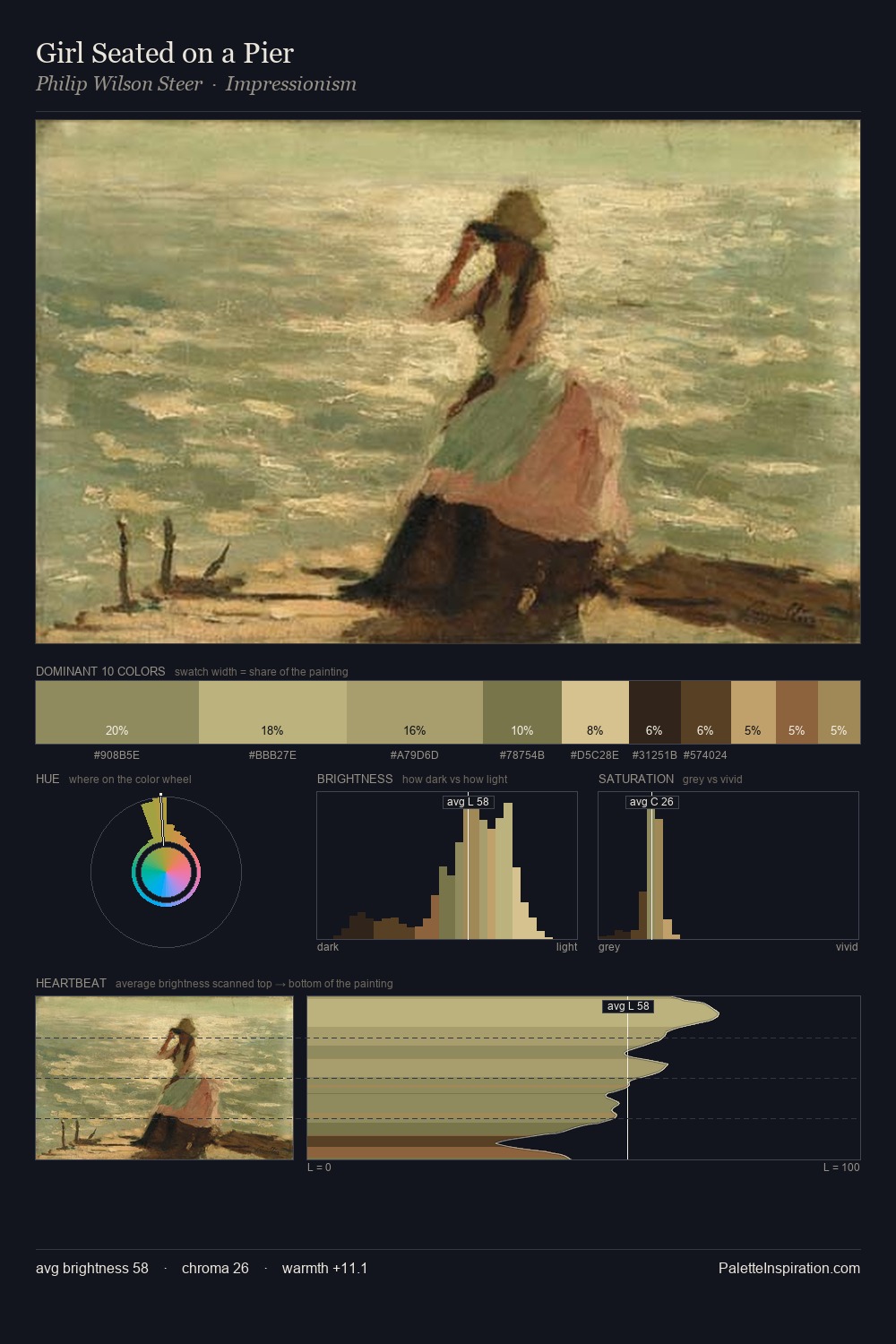
Task: Select the 5% reddish-brown swatch
Action: (797, 712)
